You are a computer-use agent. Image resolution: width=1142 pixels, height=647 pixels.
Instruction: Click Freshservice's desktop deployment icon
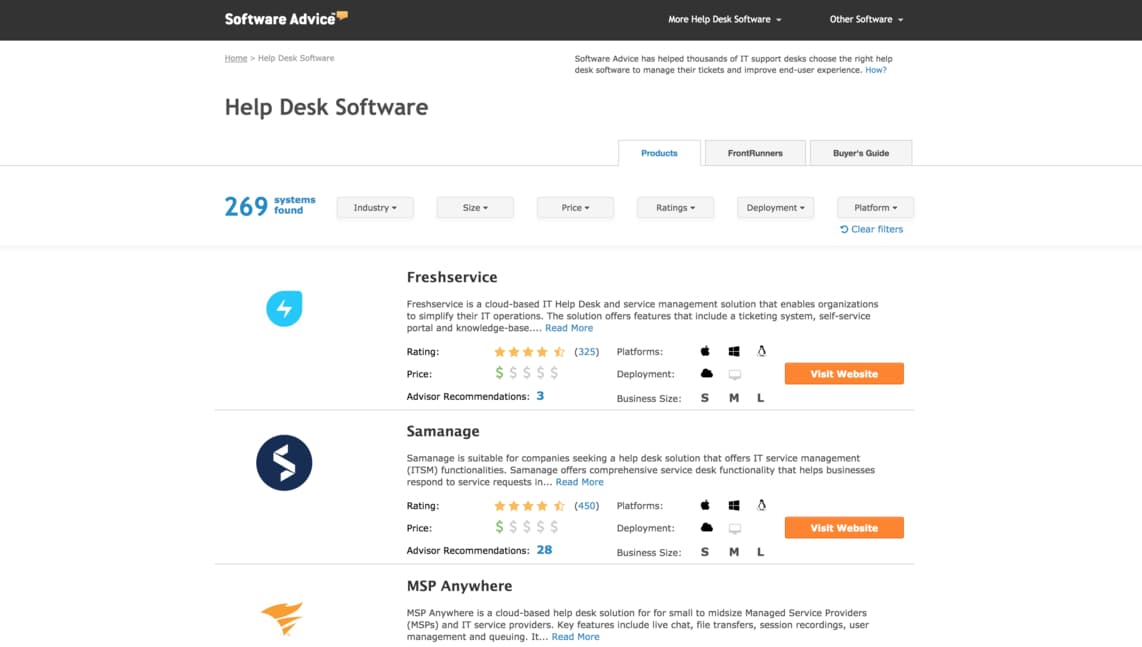pyautogui.click(x=735, y=375)
